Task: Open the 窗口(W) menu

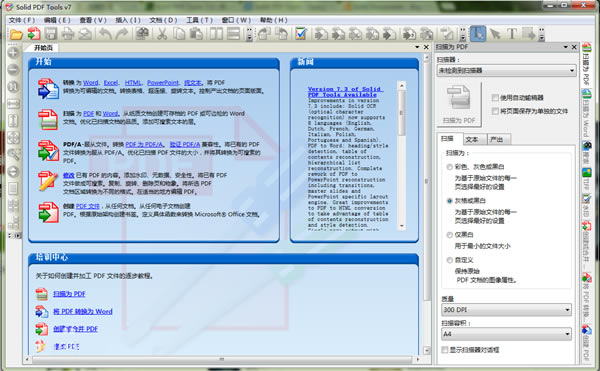Action: point(236,20)
